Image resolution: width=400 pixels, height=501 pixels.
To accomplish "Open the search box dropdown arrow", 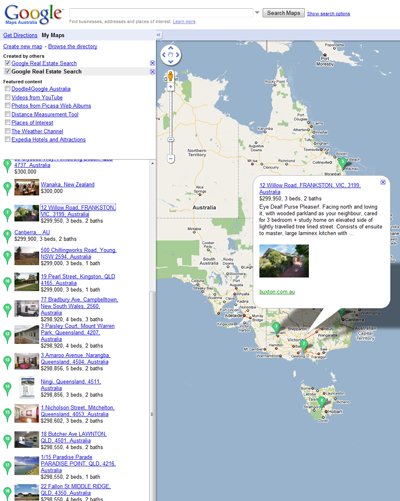I will coord(257,13).
